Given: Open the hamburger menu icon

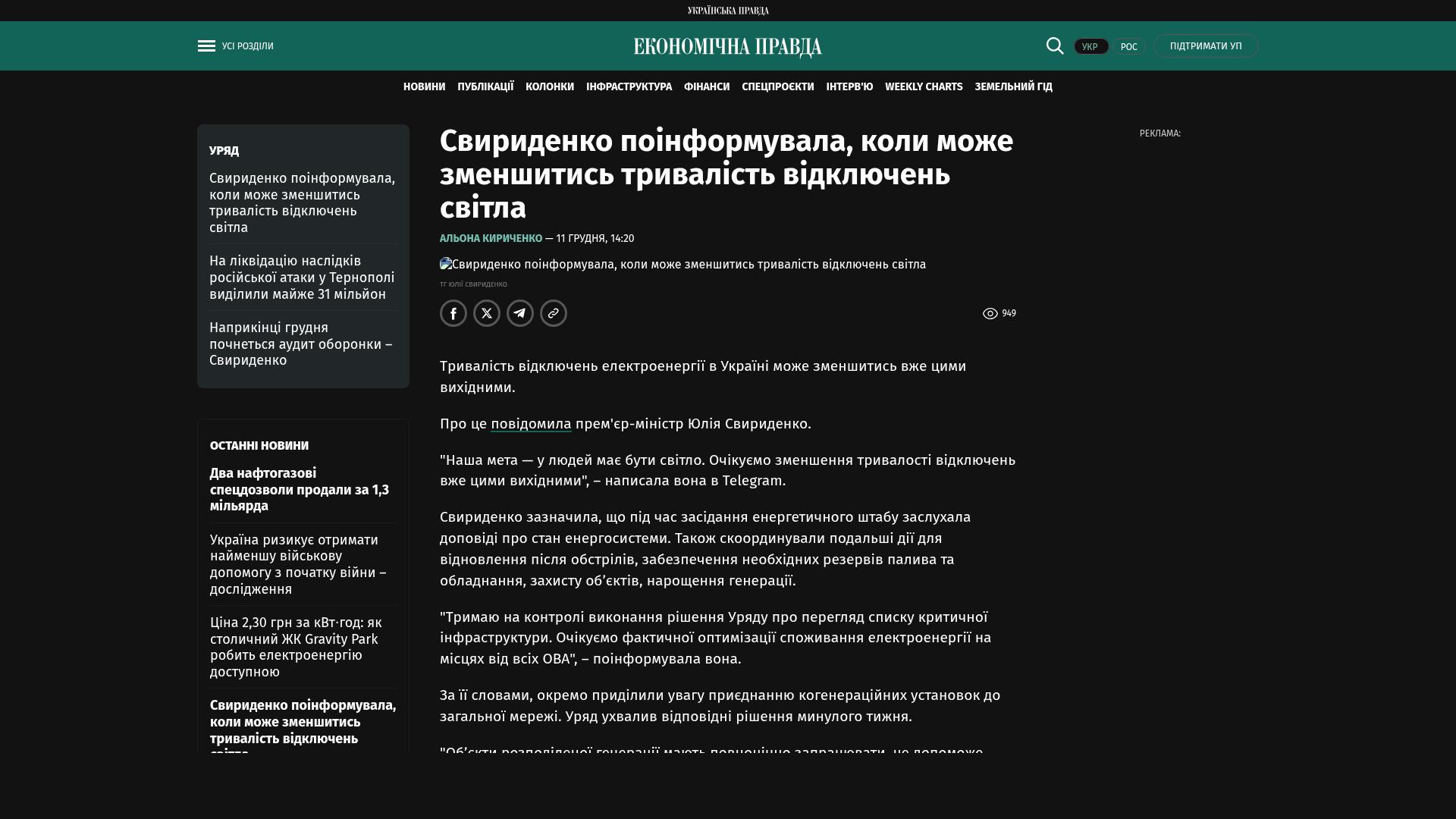Looking at the screenshot, I should [x=206, y=46].
